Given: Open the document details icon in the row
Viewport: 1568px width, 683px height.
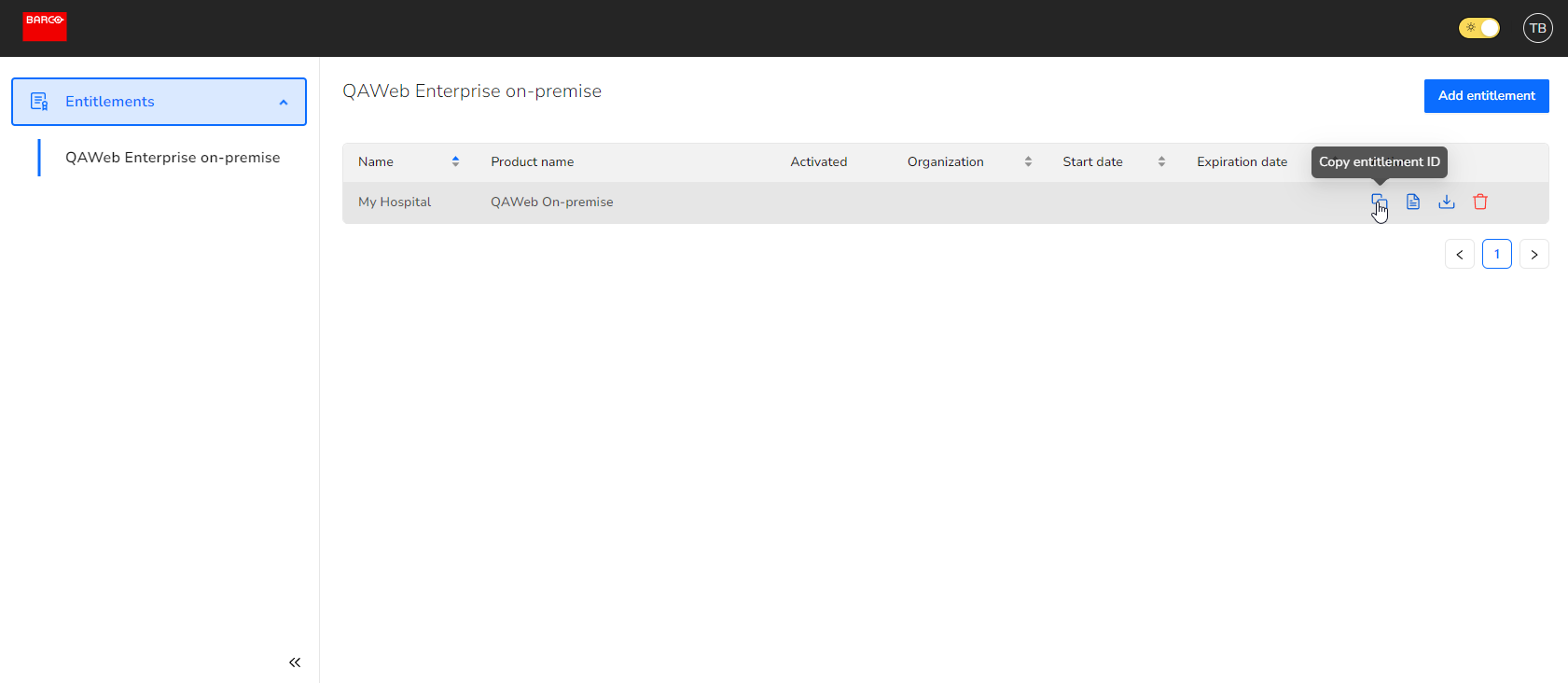Looking at the screenshot, I should (x=1413, y=202).
